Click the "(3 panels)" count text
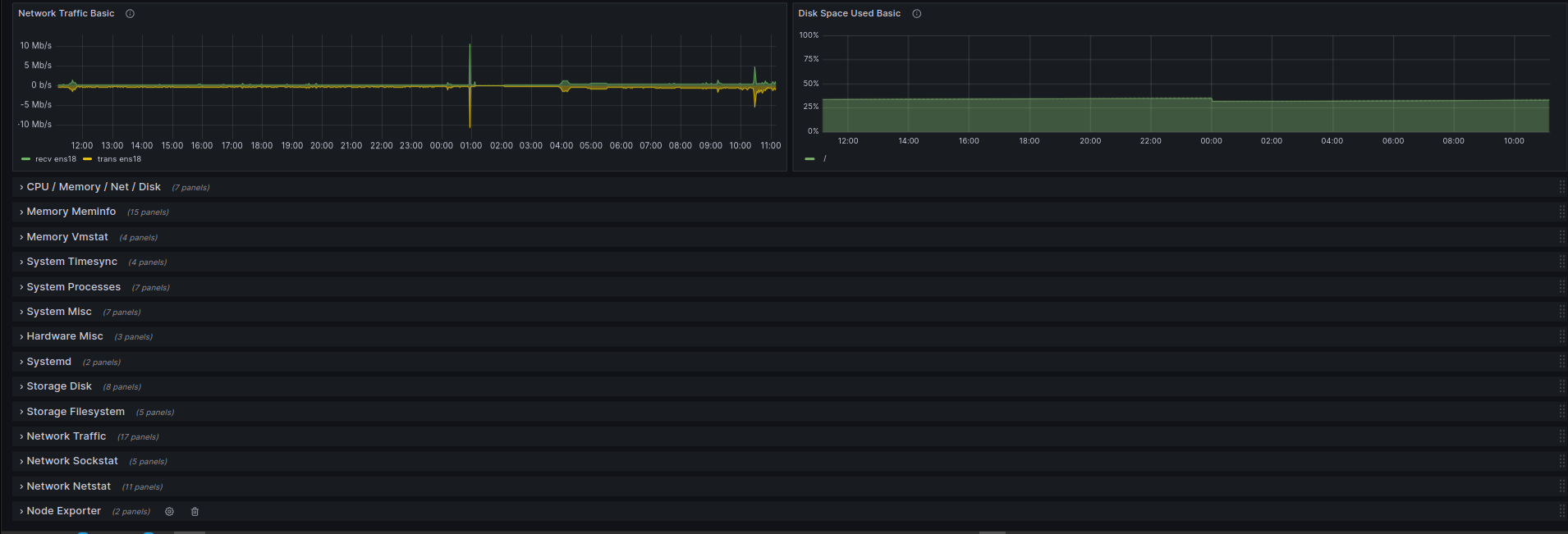This screenshot has width=1568, height=534. 133,337
